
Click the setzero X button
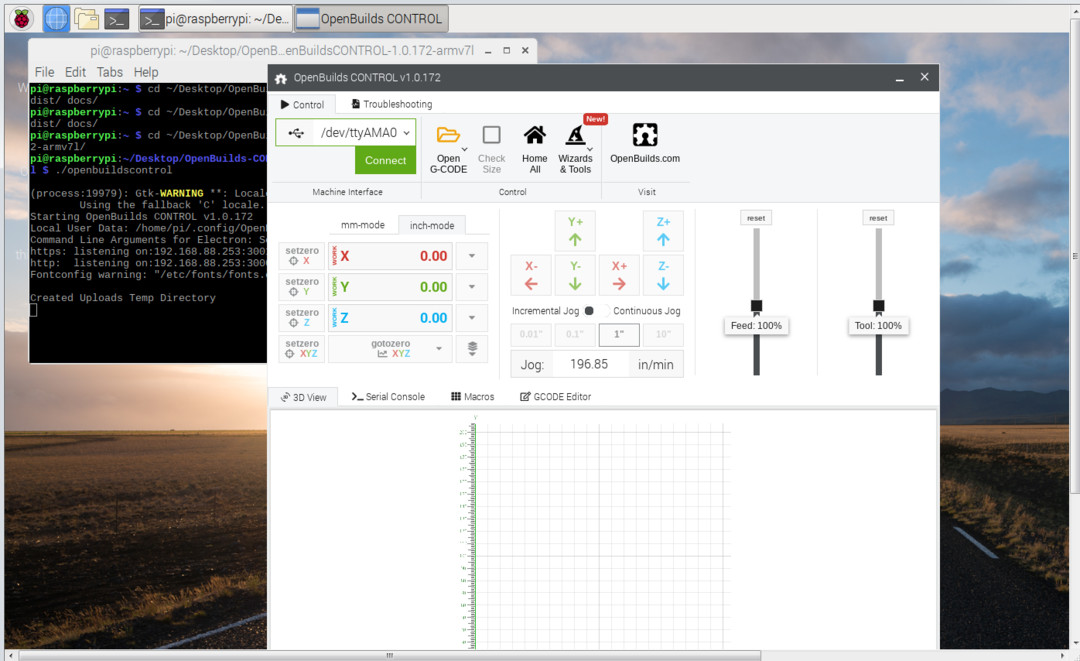[x=302, y=256]
